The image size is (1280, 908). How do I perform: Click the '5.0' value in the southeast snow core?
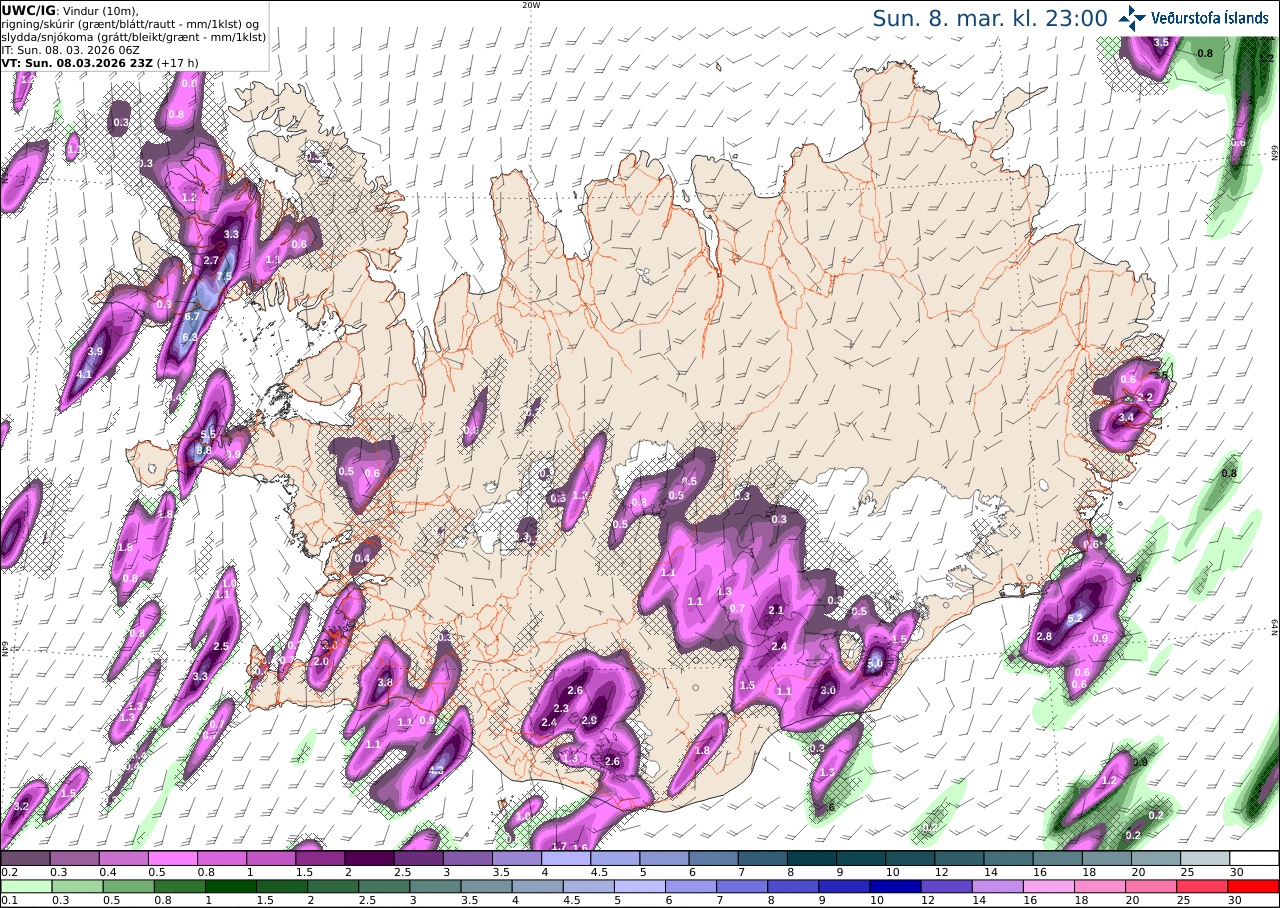(874, 662)
